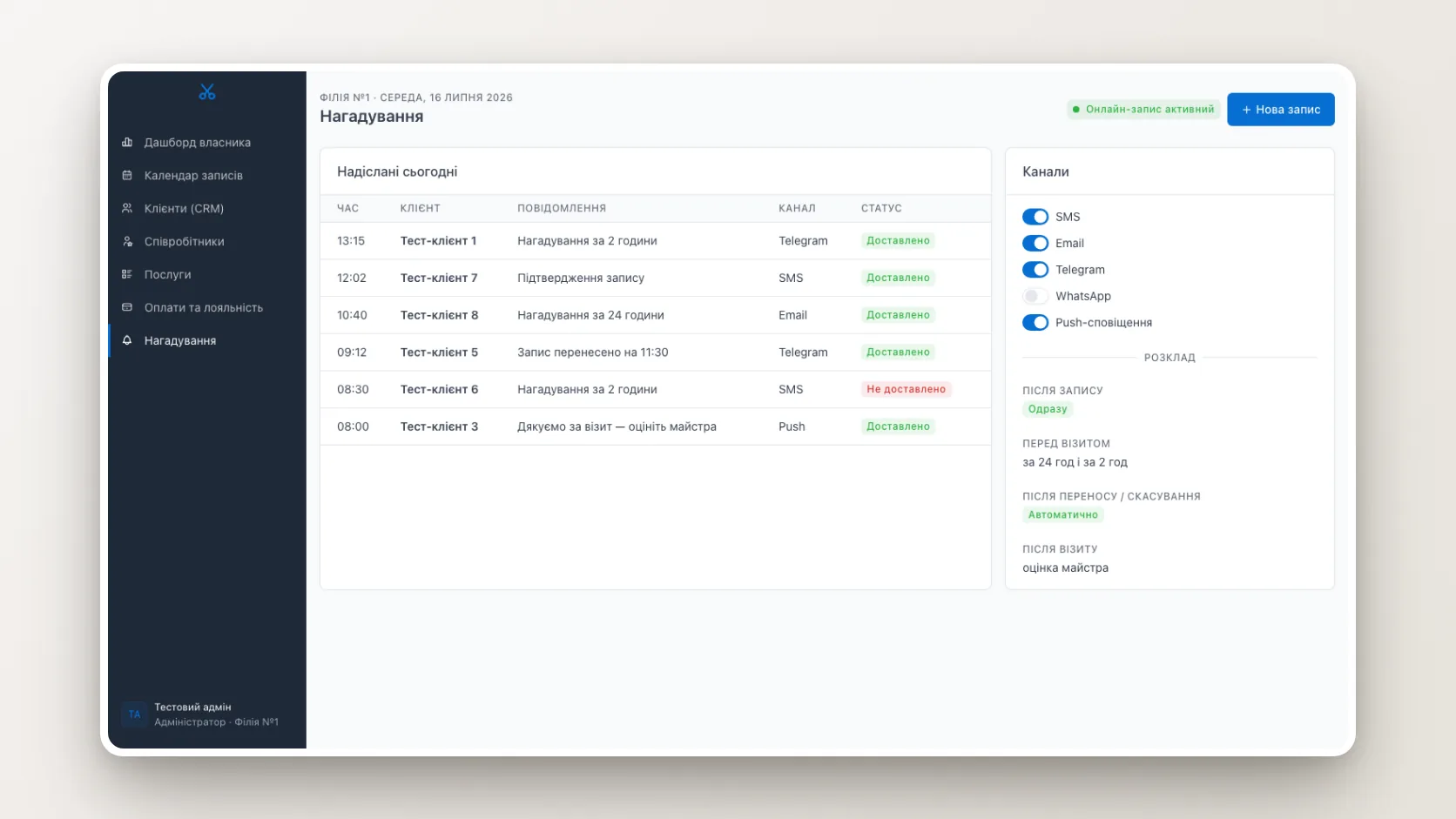Disable the Email channel toggle

pos(1035,243)
